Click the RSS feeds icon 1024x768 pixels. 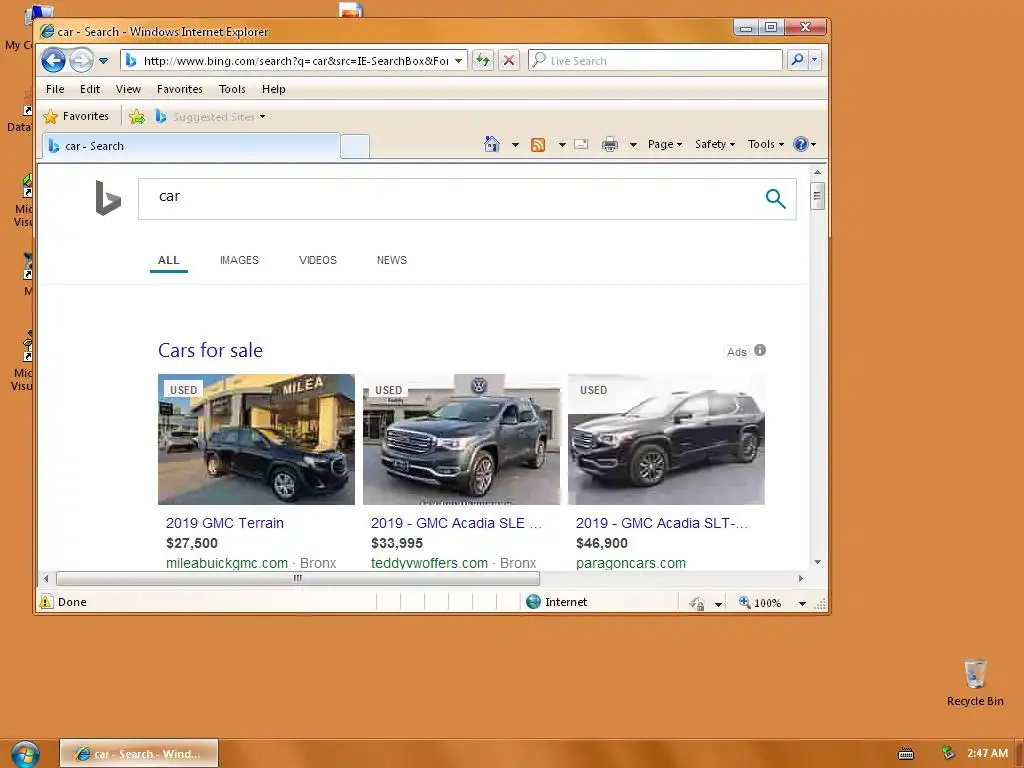click(537, 145)
